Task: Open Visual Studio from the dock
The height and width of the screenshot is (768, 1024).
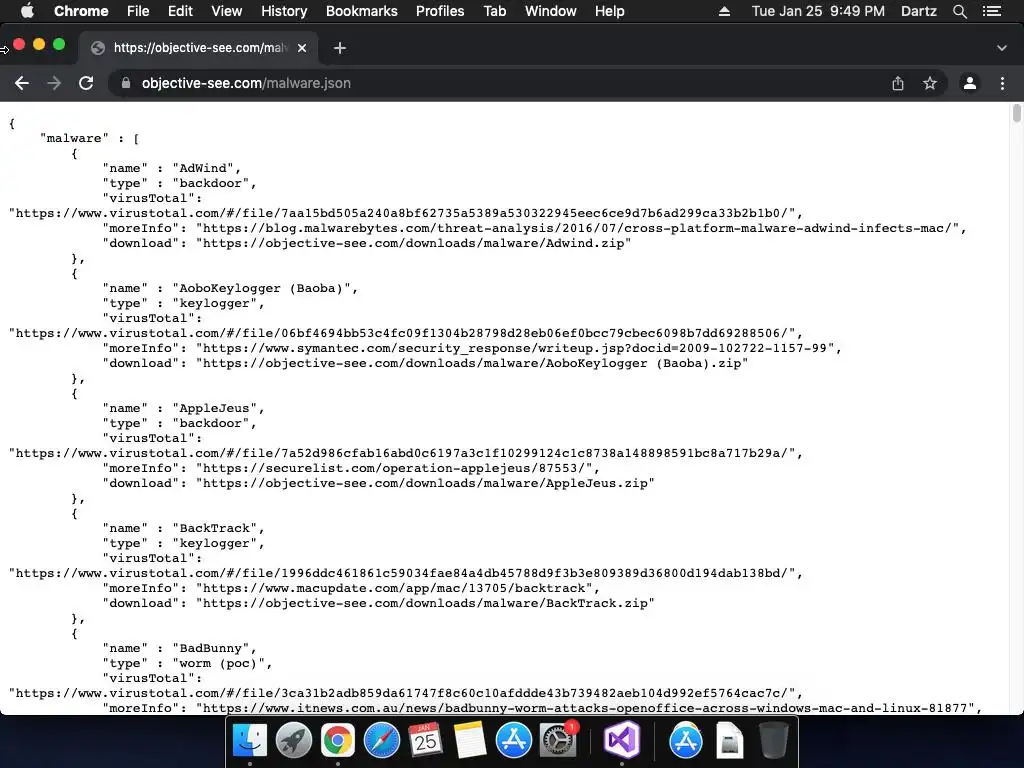Action: [622, 741]
